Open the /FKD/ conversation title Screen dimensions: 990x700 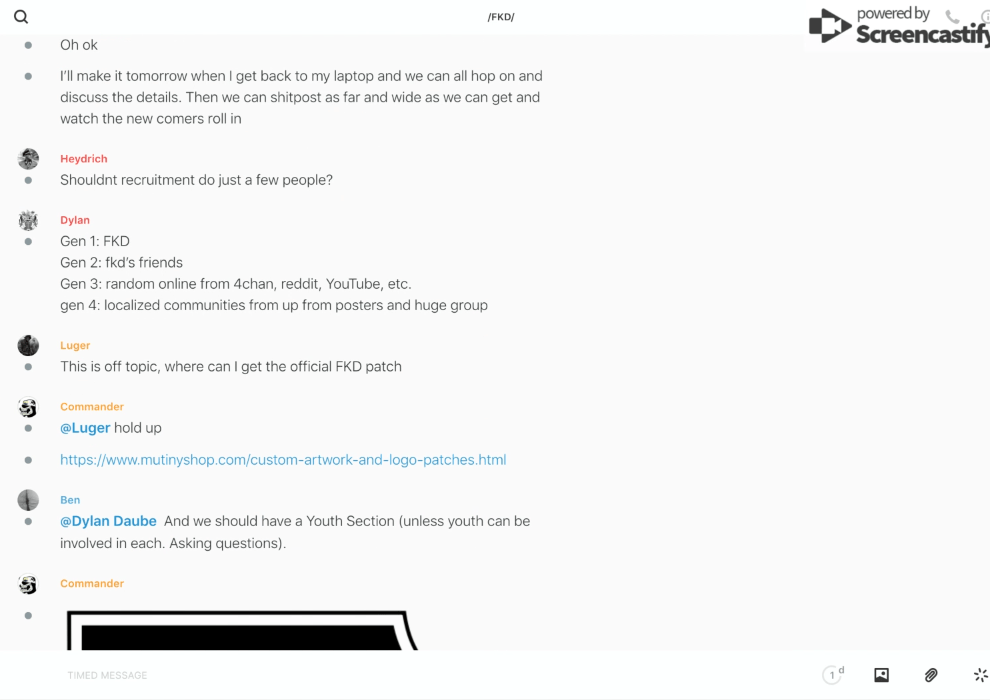coord(501,17)
